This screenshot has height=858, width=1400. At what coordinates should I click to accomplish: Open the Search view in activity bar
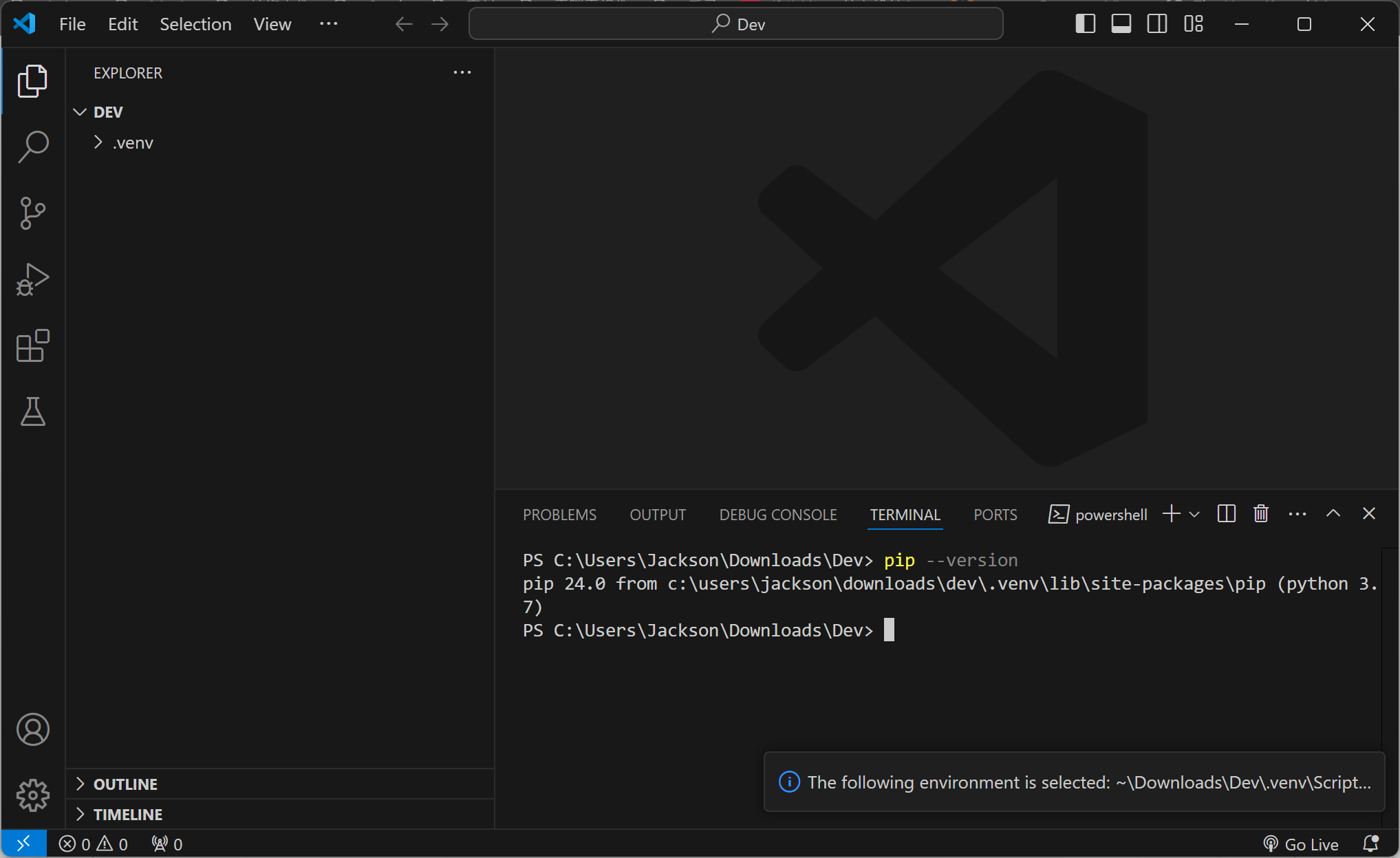click(32, 147)
